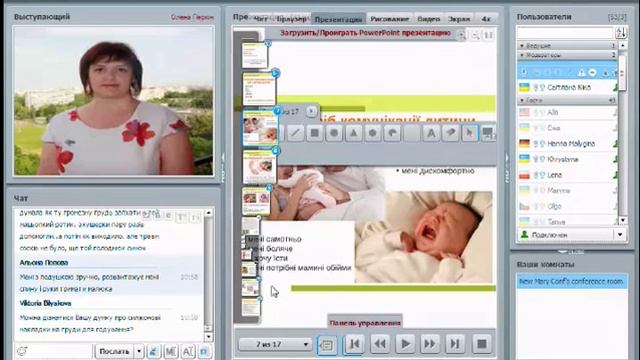Select user Lena in the guest list
640x360 pixels.
tap(567, 175)
